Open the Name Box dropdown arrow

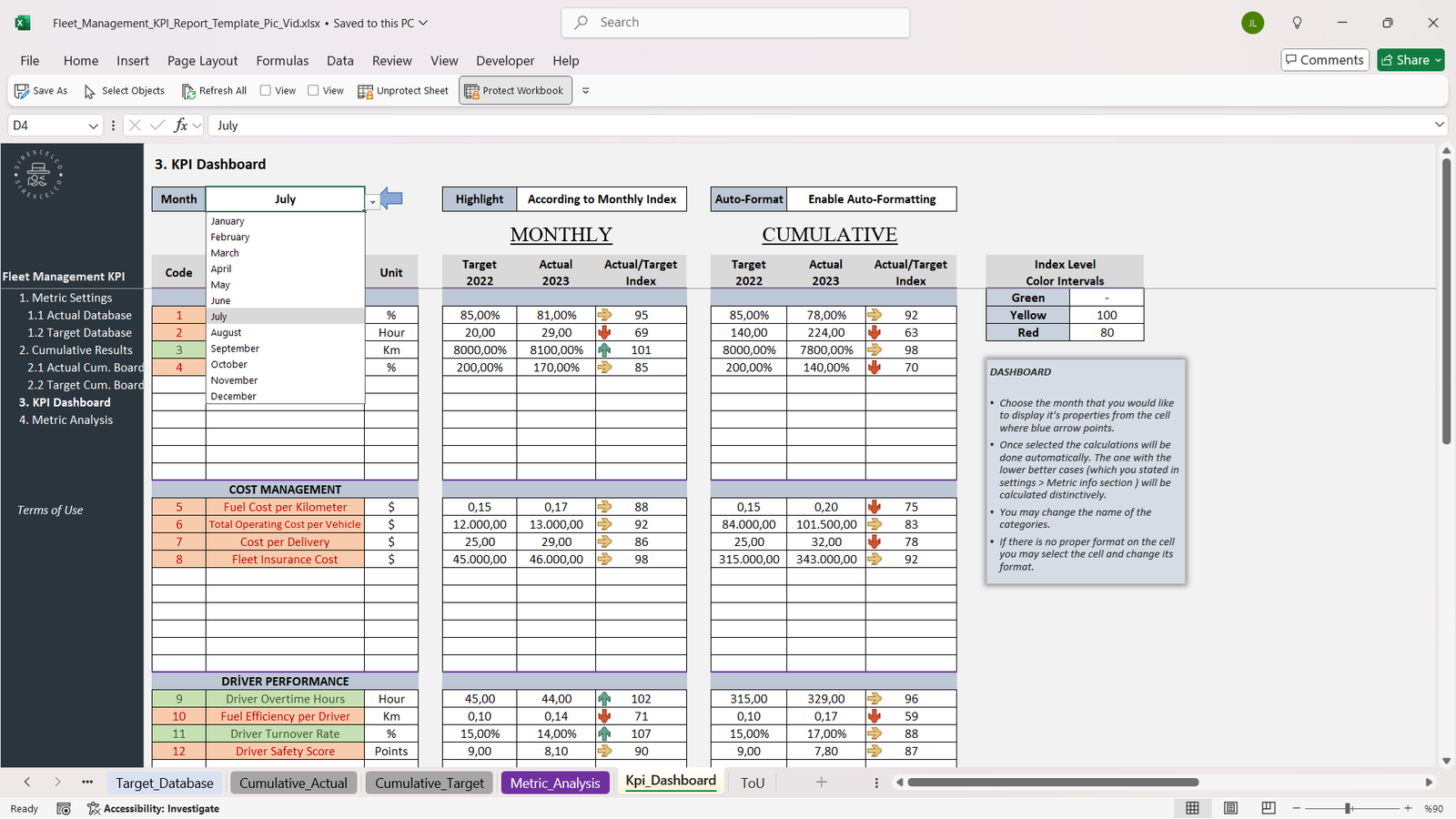(93, 126)
